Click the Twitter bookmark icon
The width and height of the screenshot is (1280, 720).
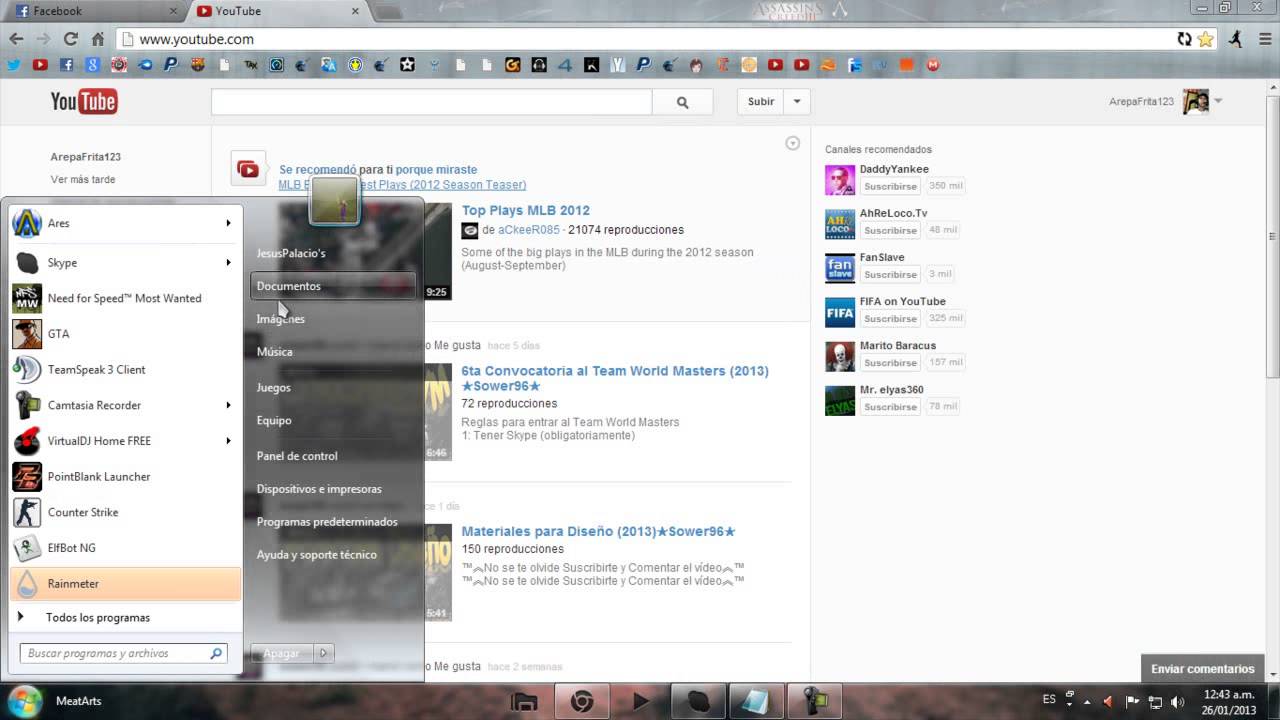(14, 65)
